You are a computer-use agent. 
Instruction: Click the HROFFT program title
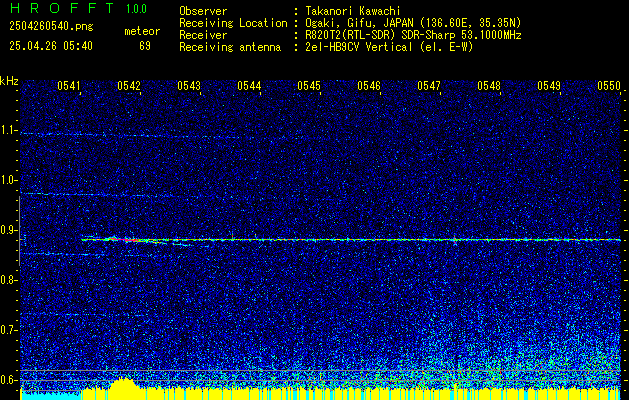point(63,8)
